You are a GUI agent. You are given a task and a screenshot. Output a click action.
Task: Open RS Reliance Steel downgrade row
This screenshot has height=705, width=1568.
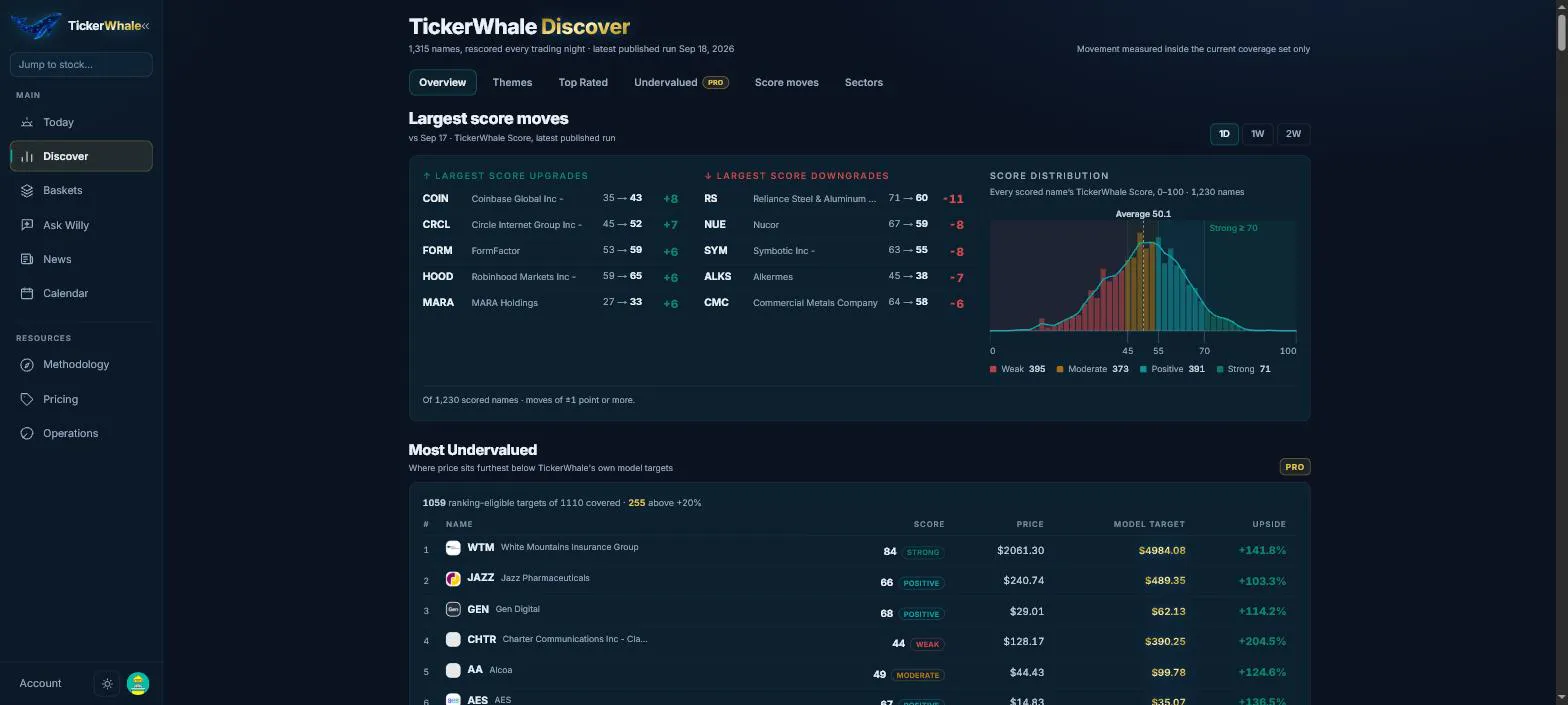834,198
